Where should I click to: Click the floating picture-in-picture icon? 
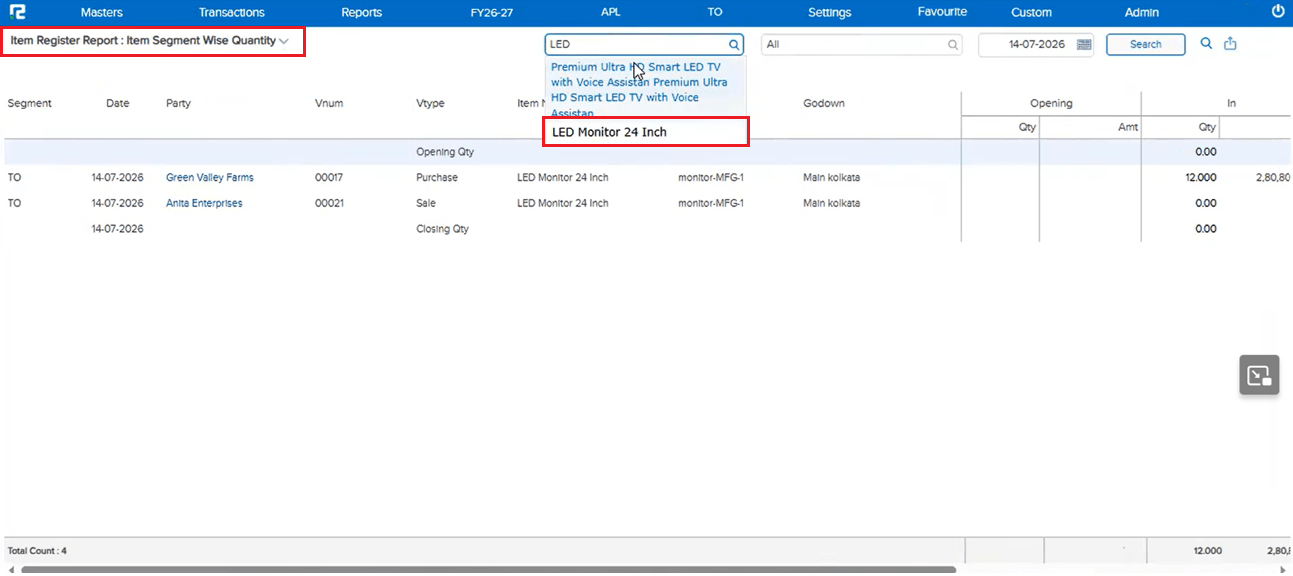(1259, 375)
